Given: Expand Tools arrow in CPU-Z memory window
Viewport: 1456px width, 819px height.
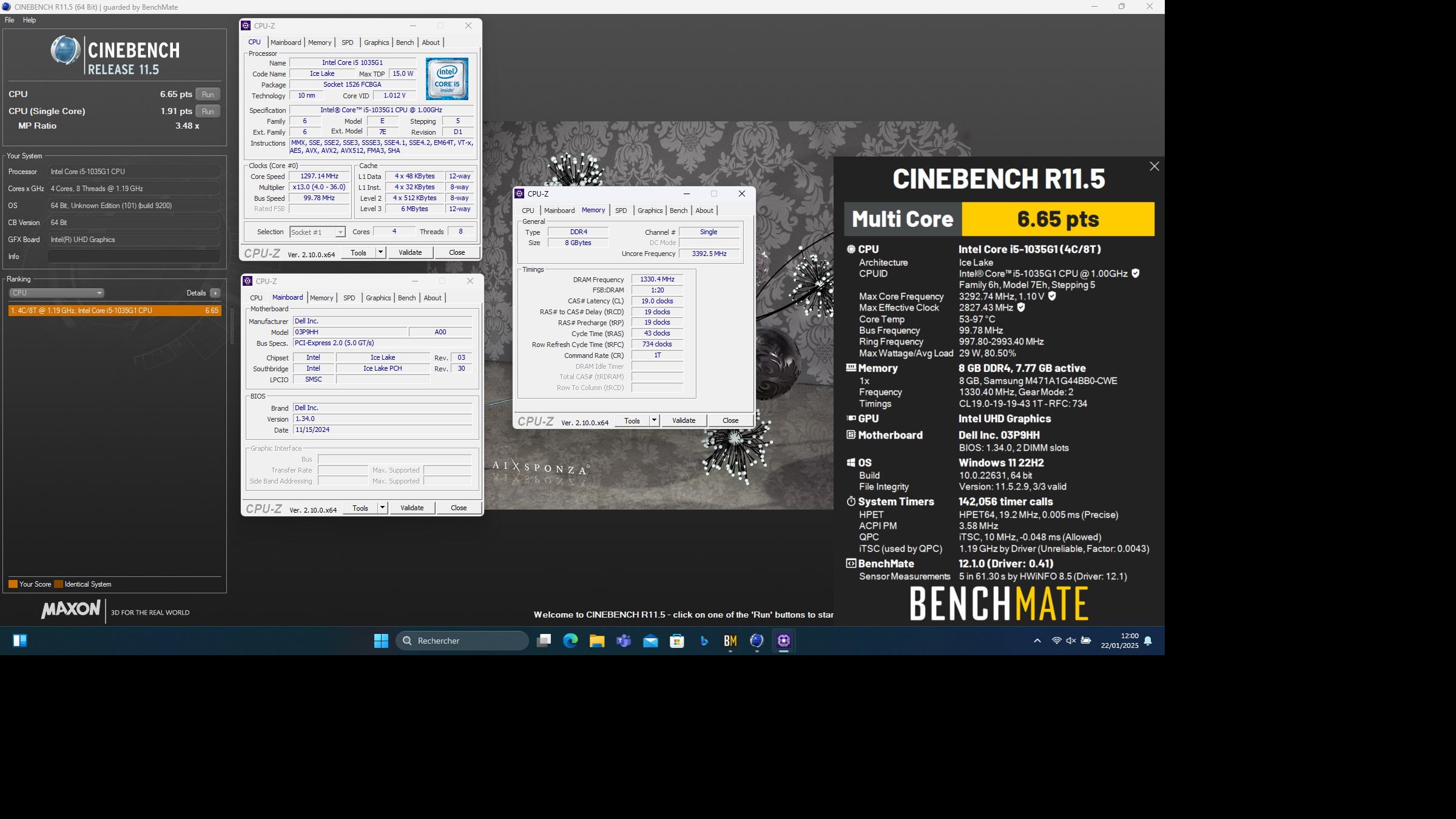Looking at the screenshot, I should pyautogui.click(x=654, y=420).
